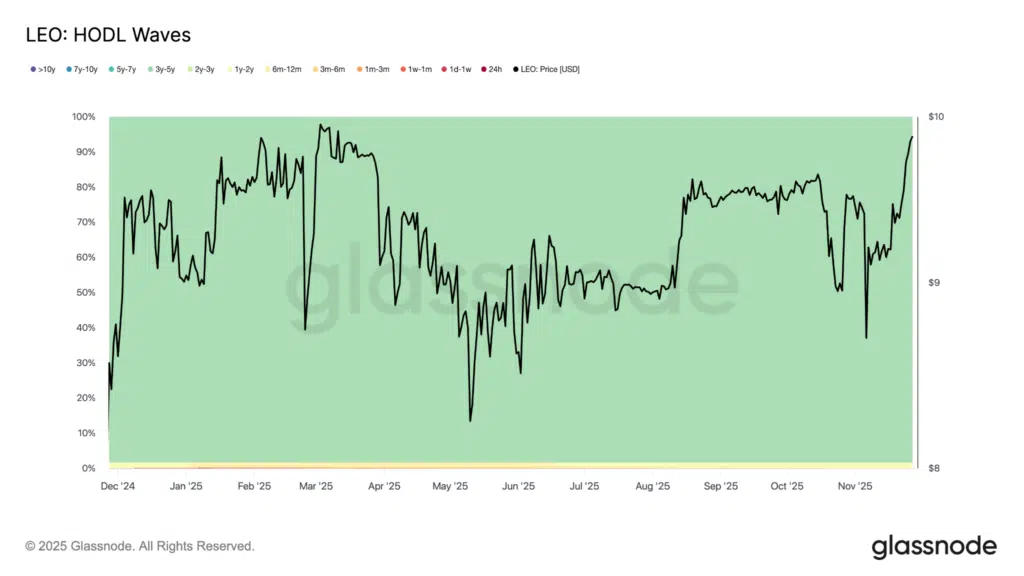
Task: Click the Nov '25 x-axis label
Action: click(854, 487)
